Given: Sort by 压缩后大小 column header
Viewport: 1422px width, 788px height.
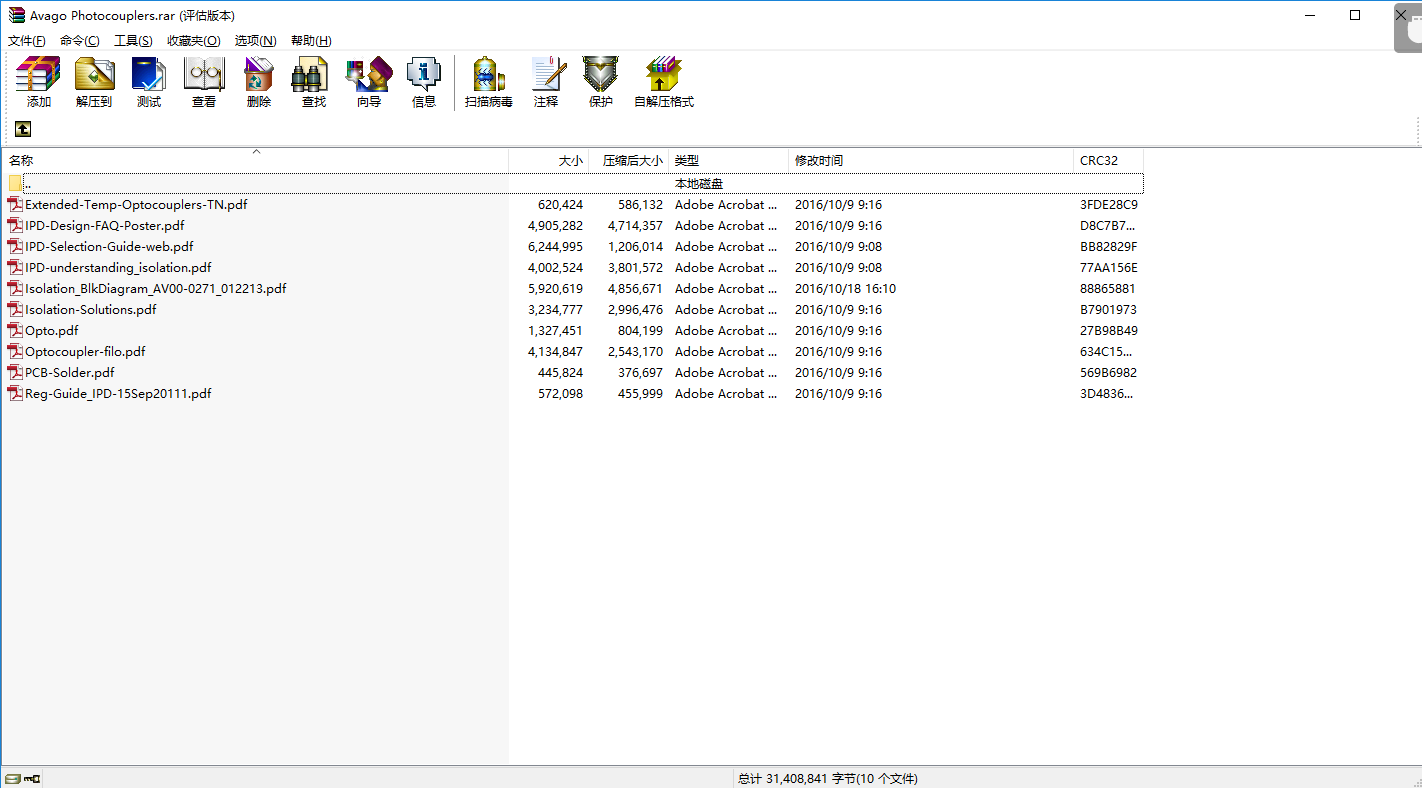Looking at the screenshot, I should tap(629, 160).
